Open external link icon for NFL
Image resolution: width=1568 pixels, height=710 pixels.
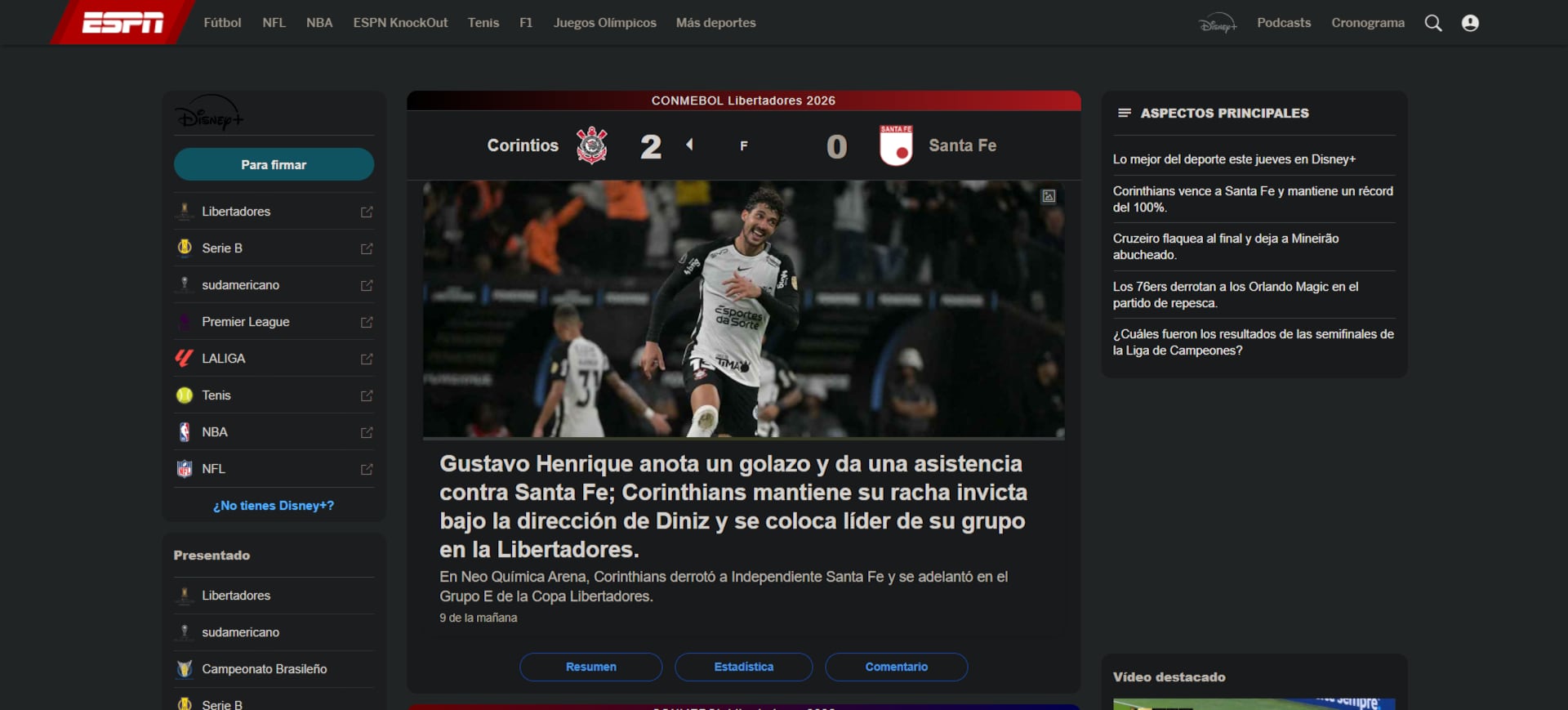(367, 469)
